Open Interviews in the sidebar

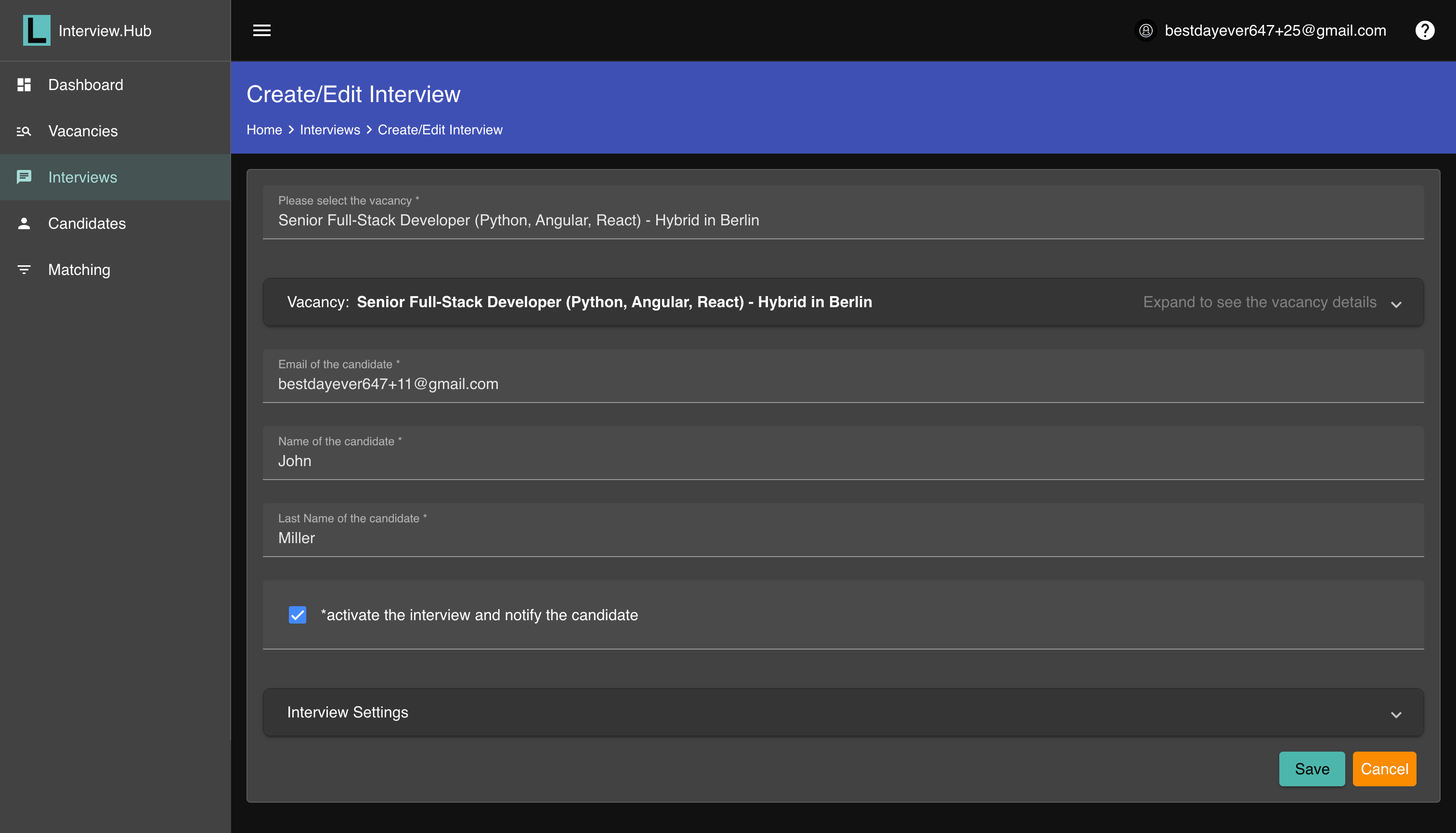click(82, 177)
